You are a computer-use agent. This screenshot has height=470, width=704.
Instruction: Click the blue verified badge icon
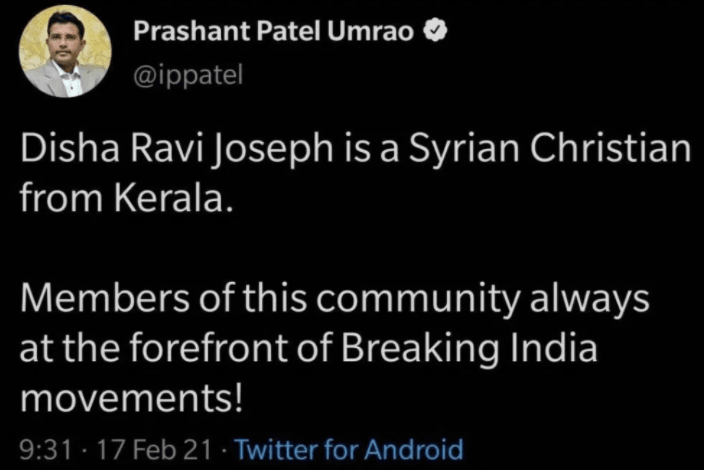click(x=436, y=32)
